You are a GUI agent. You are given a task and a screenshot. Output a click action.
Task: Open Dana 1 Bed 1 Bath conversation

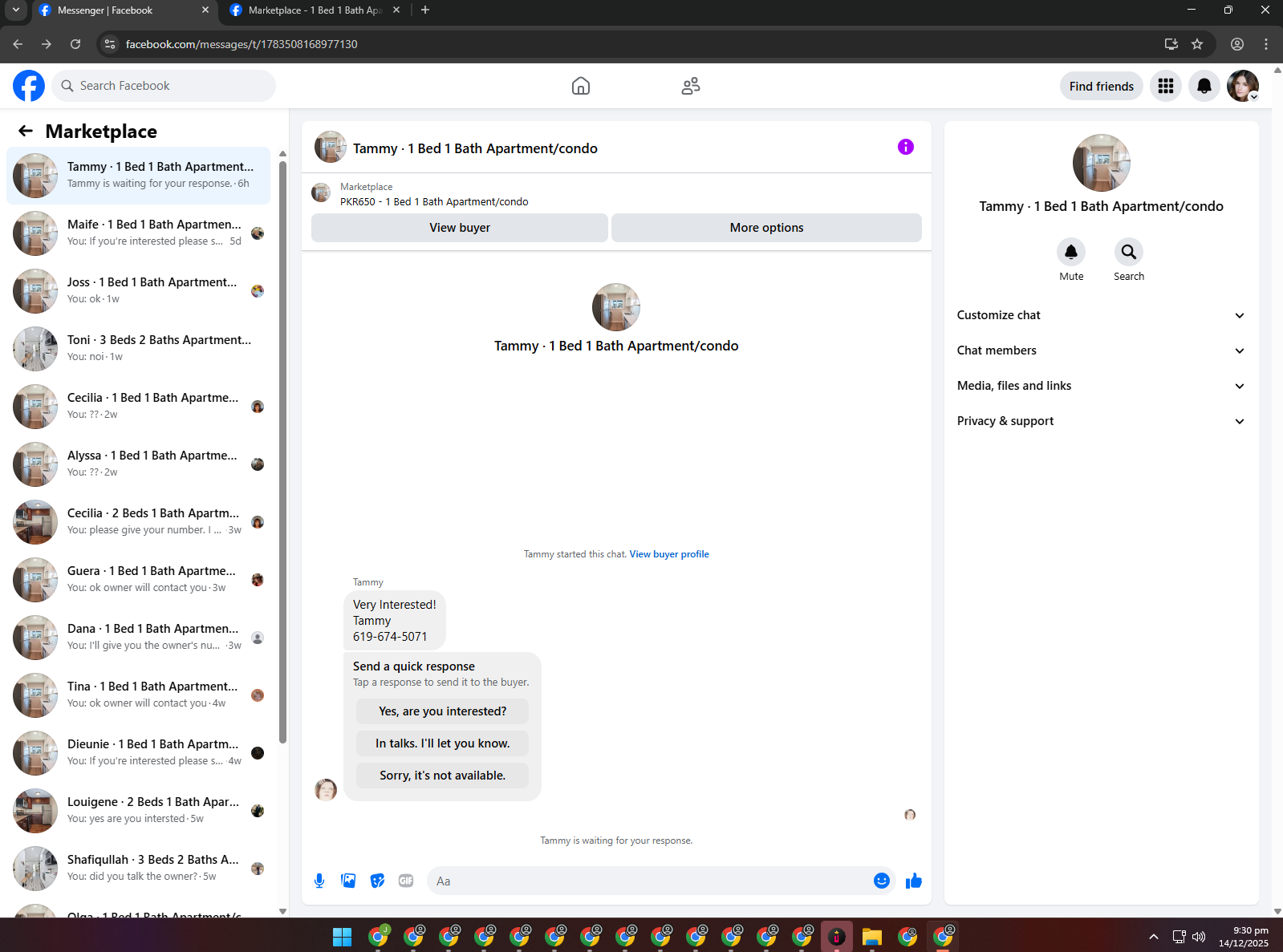click(138, 638)
